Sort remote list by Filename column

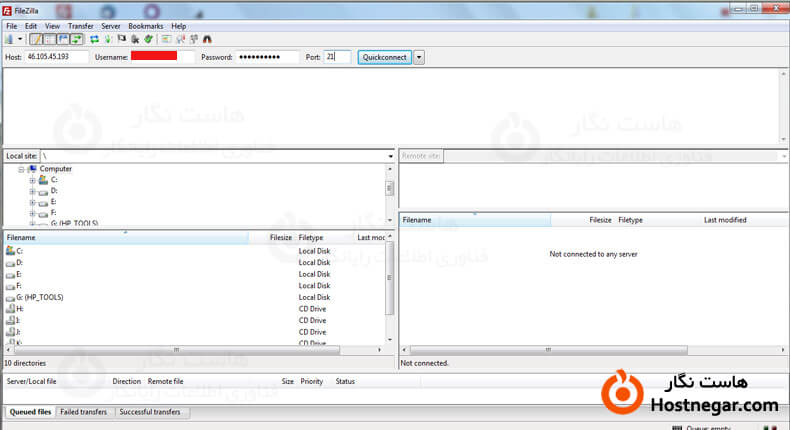tap(475, 220)
